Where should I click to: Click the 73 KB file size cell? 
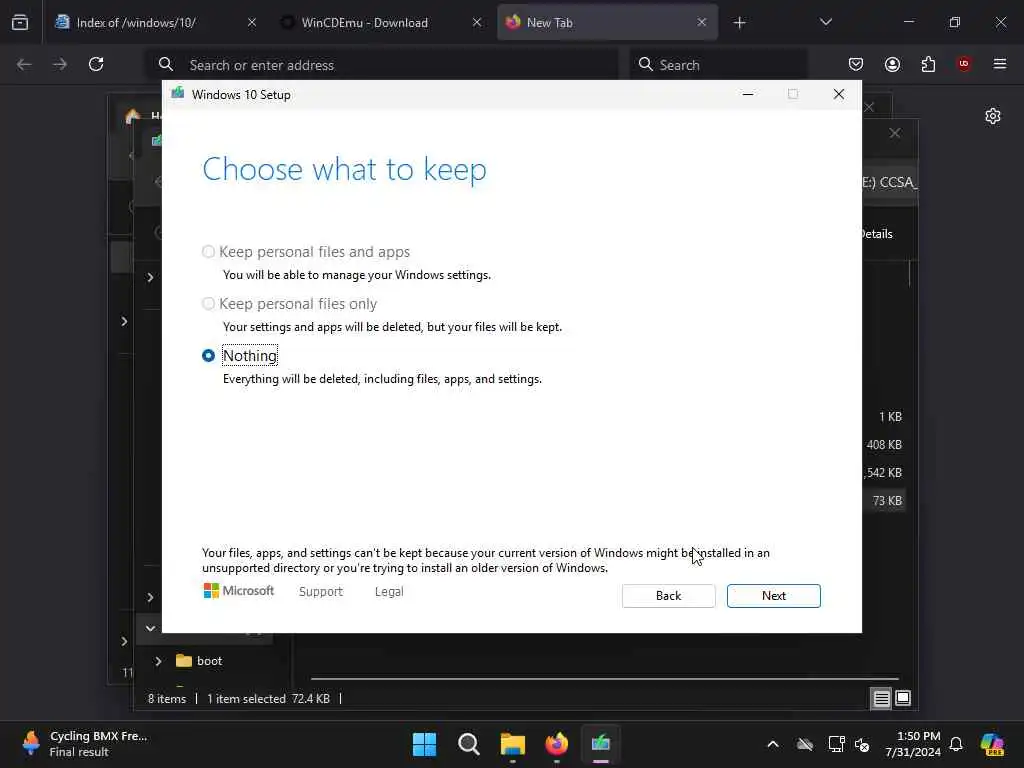[887, 501]
